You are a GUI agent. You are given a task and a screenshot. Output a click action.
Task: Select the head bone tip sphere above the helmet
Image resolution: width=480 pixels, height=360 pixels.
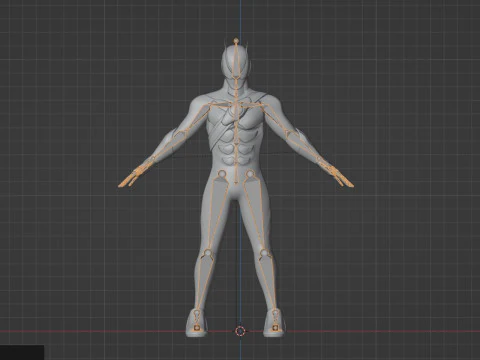point(236,41)
